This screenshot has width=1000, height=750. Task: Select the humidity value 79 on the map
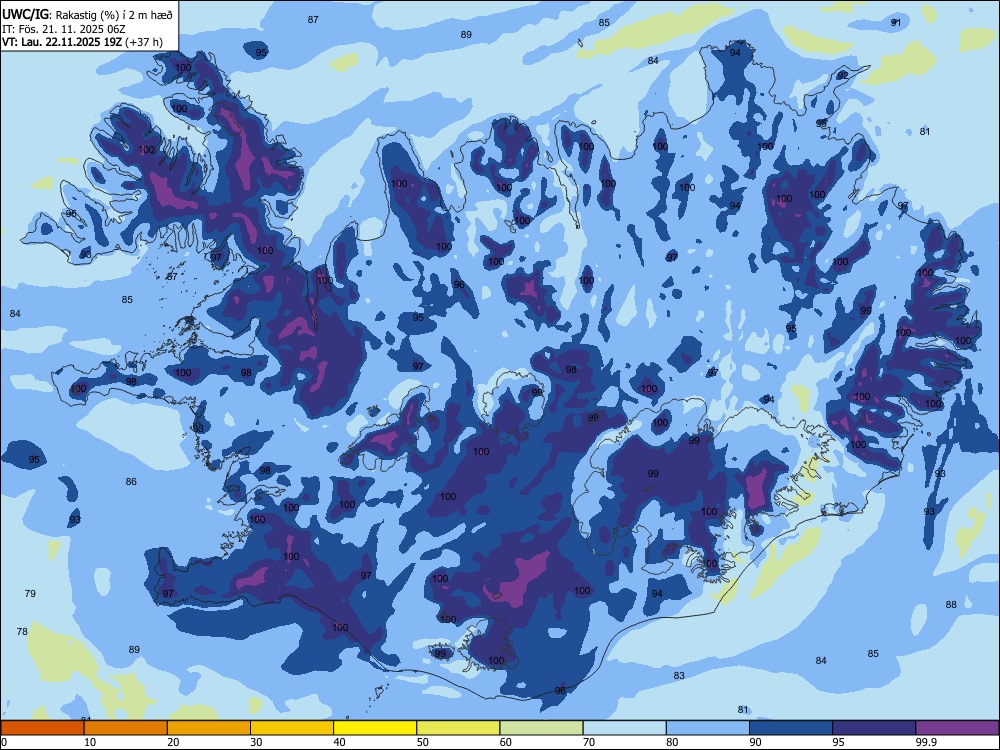click(30, 593)
